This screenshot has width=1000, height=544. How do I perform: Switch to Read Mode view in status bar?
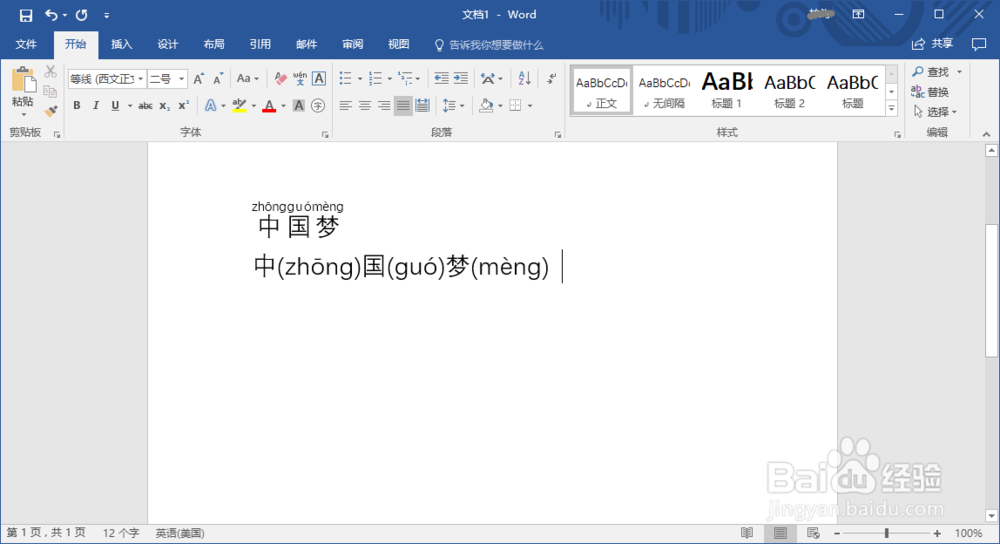(x=747, y=533)
